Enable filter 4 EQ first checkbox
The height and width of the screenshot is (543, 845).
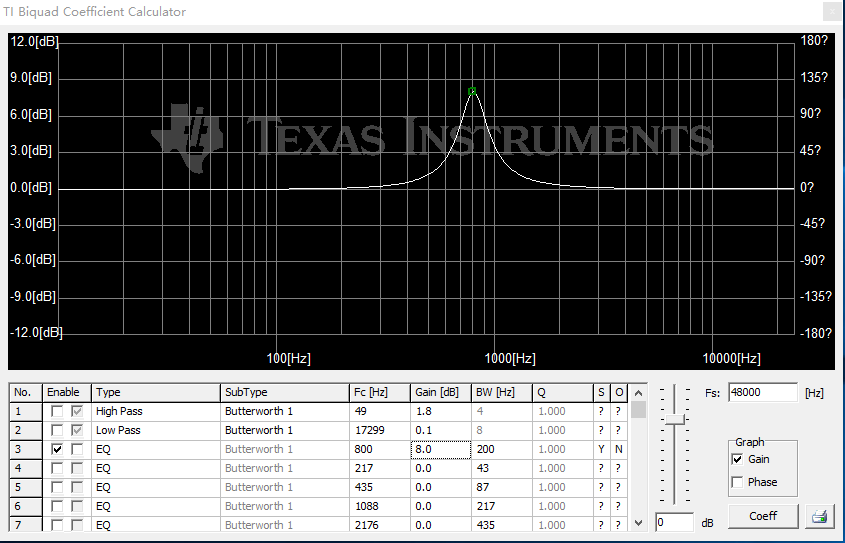57,469
